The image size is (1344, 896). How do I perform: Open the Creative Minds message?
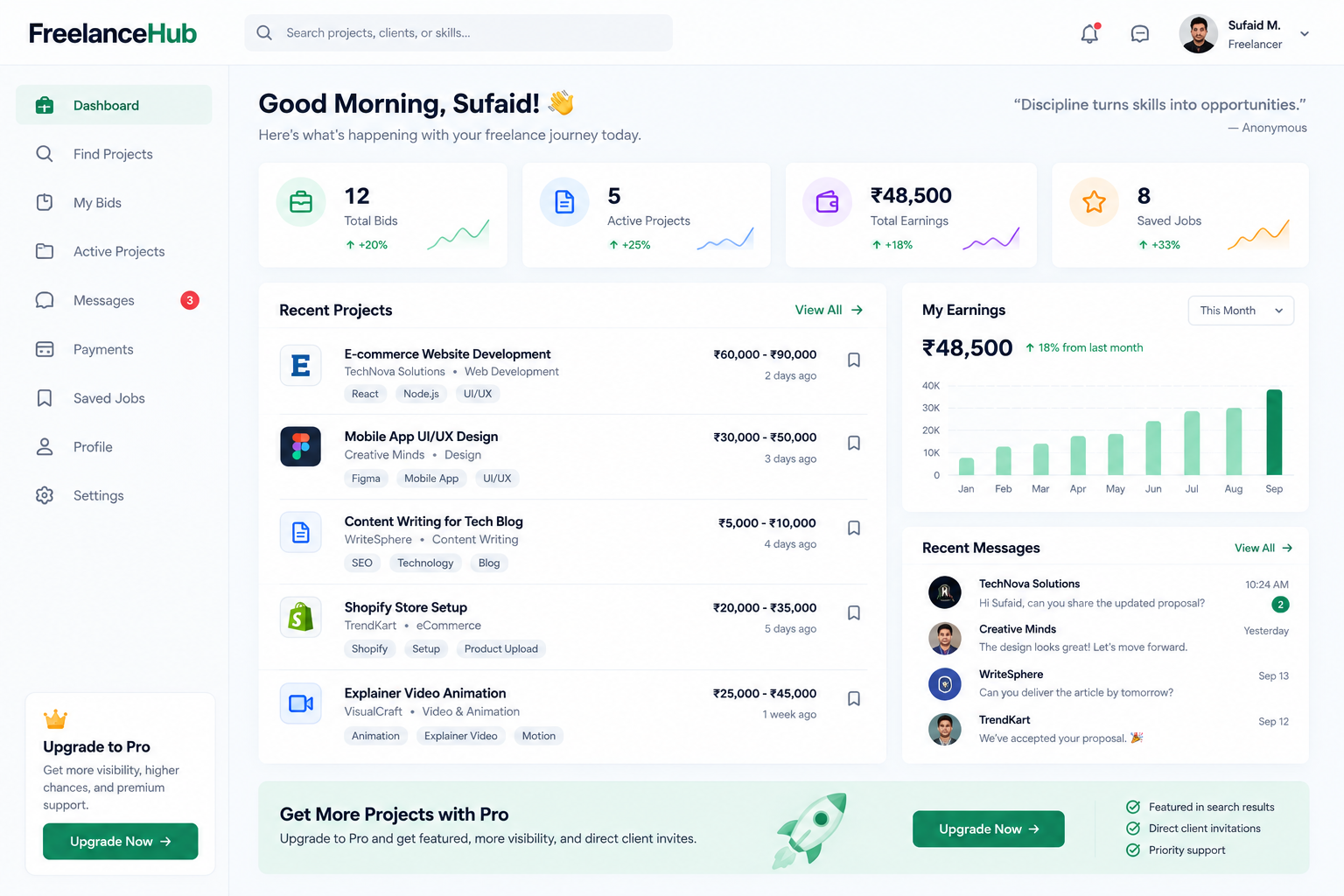(x=1109, y=638)
